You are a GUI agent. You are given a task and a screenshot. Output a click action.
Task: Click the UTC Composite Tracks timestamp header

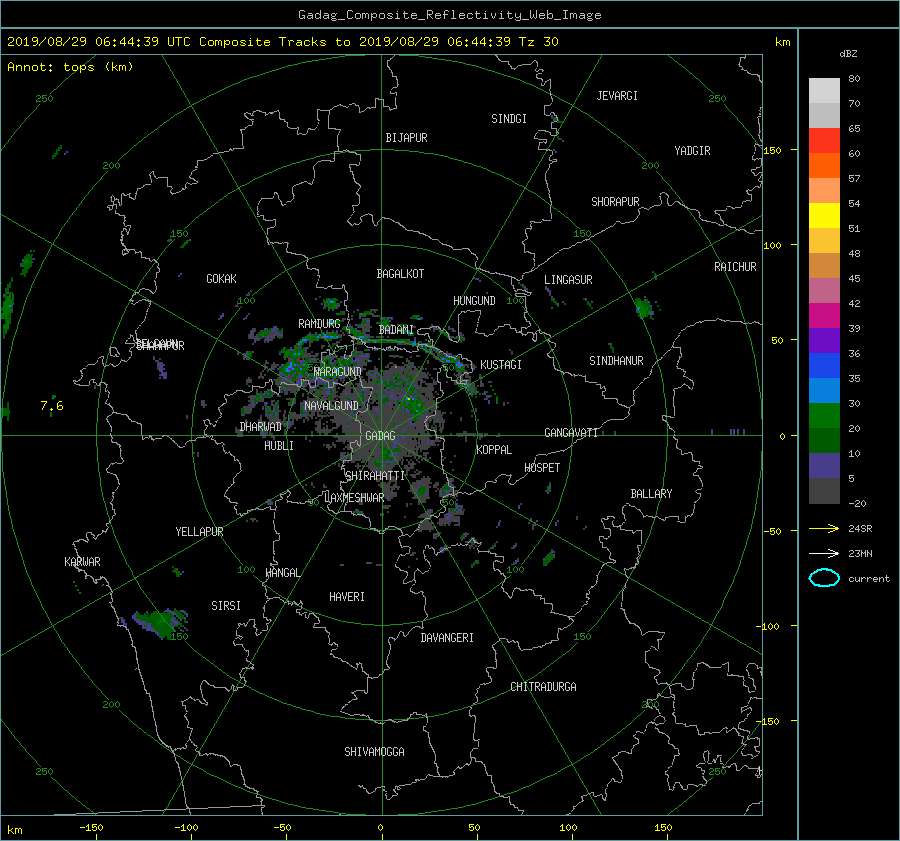(282, 42)
